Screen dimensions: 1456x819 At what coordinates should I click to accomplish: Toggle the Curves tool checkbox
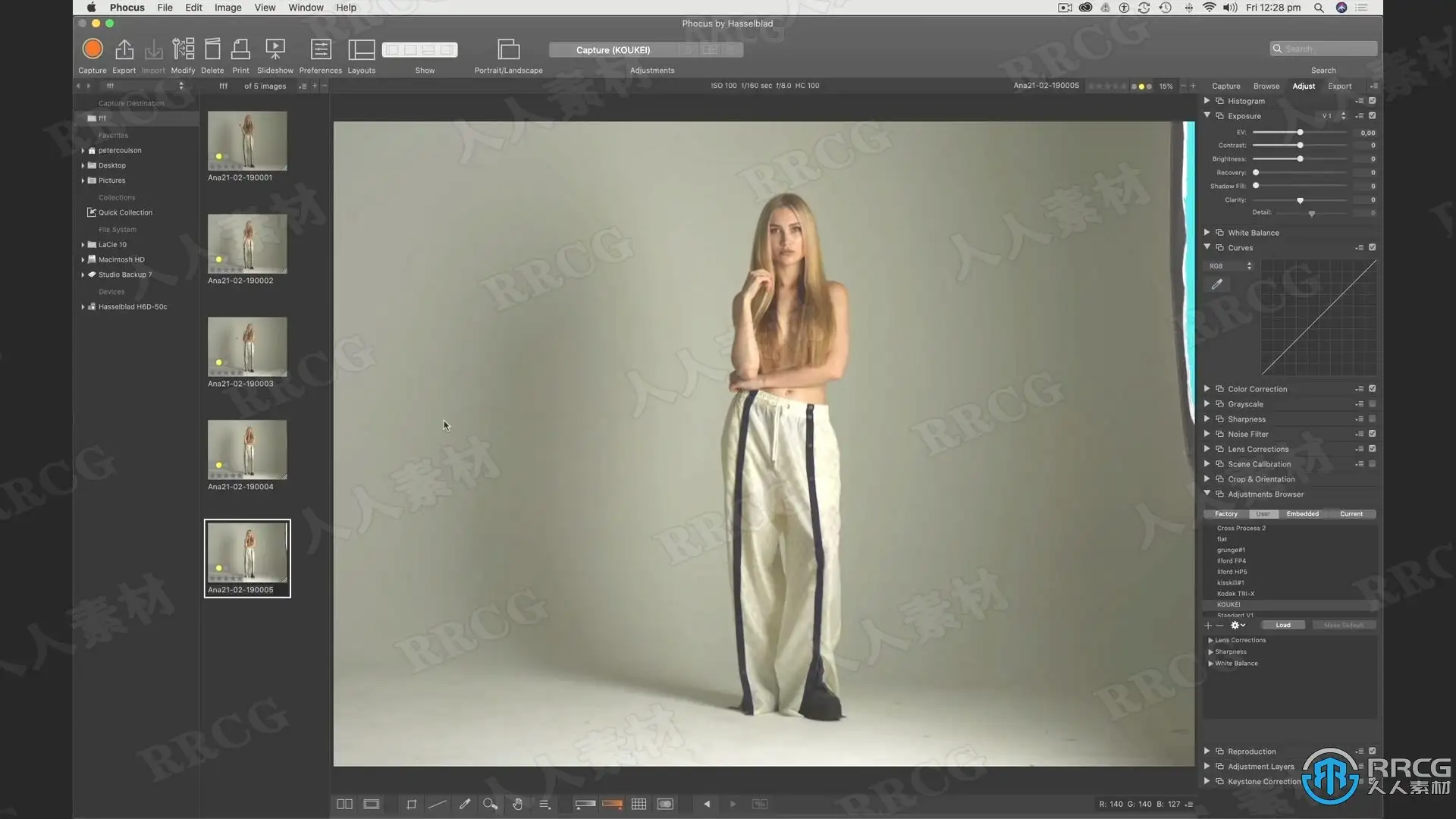(1372, 248)
